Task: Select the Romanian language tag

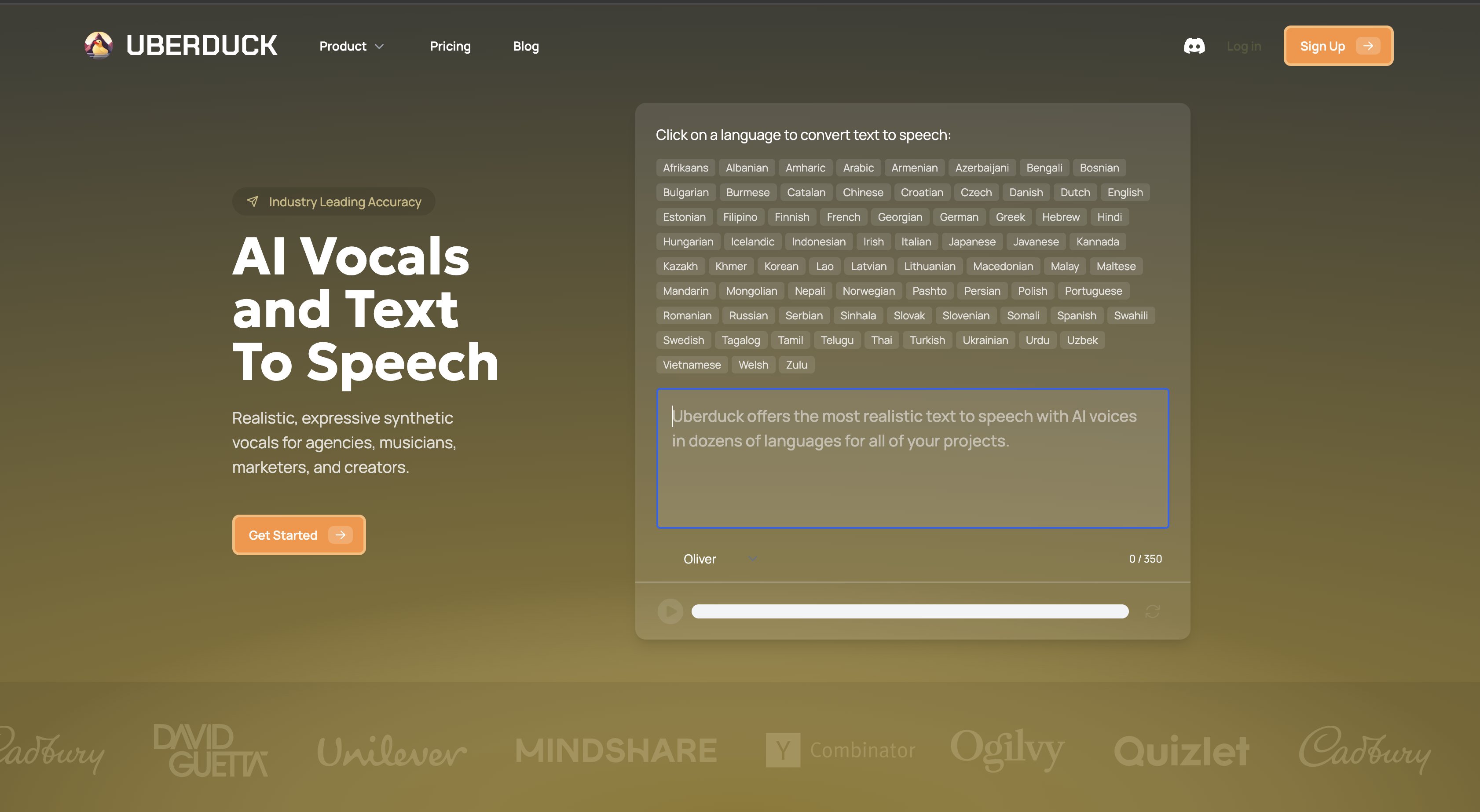Action: point(687,316)
